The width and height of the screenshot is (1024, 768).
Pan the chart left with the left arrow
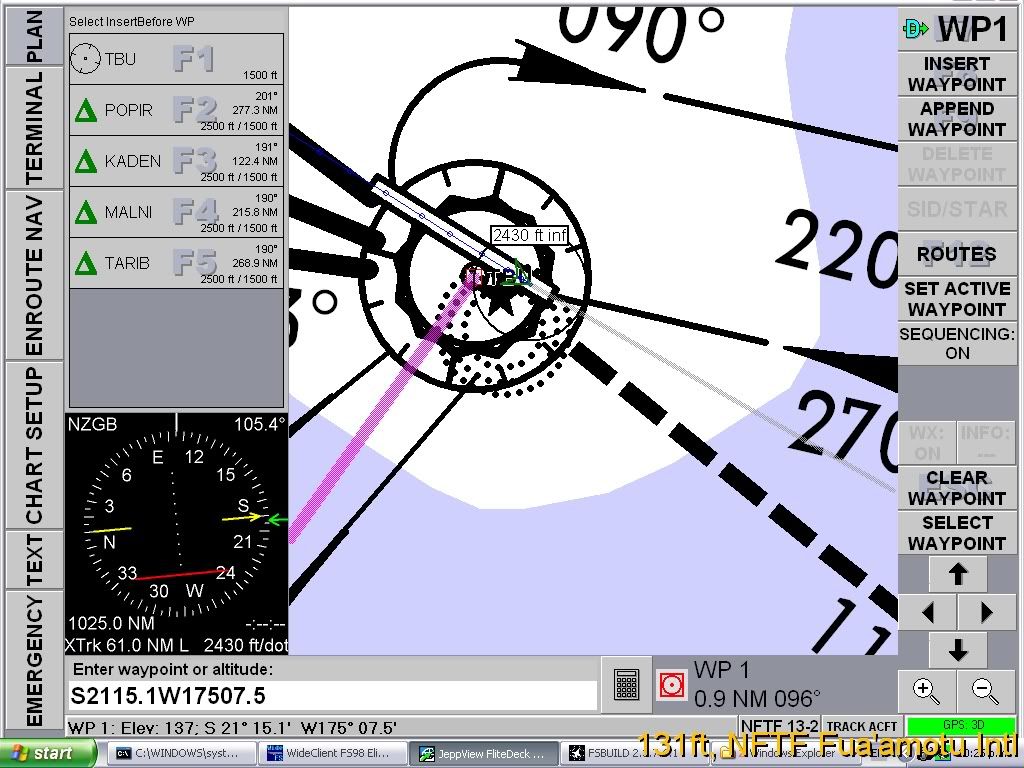point(928,612)
